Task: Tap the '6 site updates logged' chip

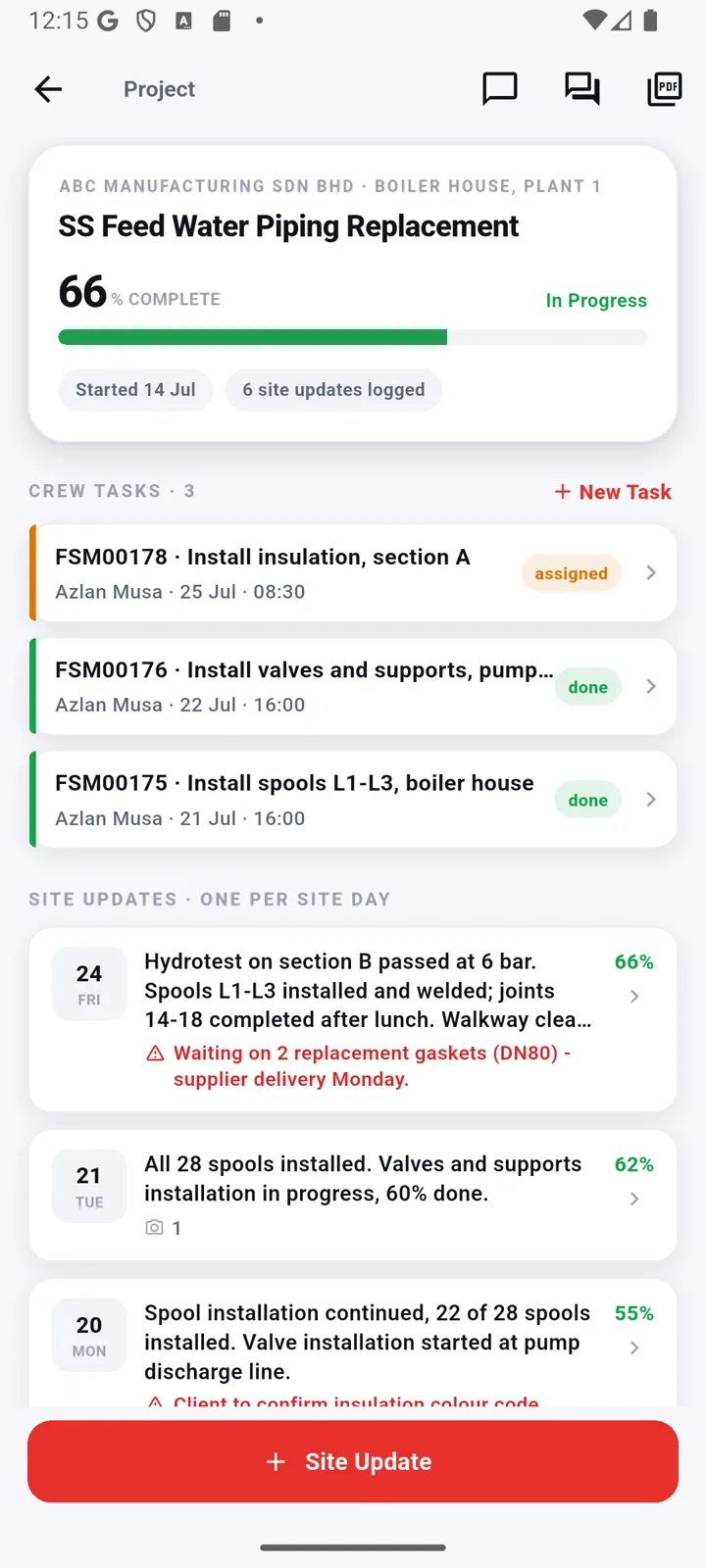Action: (x=333, y=389)
